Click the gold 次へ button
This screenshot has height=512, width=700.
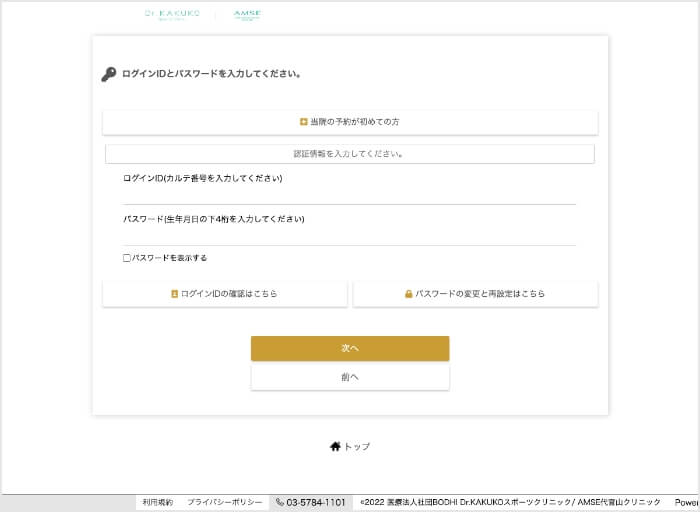(x=350, y=348)
